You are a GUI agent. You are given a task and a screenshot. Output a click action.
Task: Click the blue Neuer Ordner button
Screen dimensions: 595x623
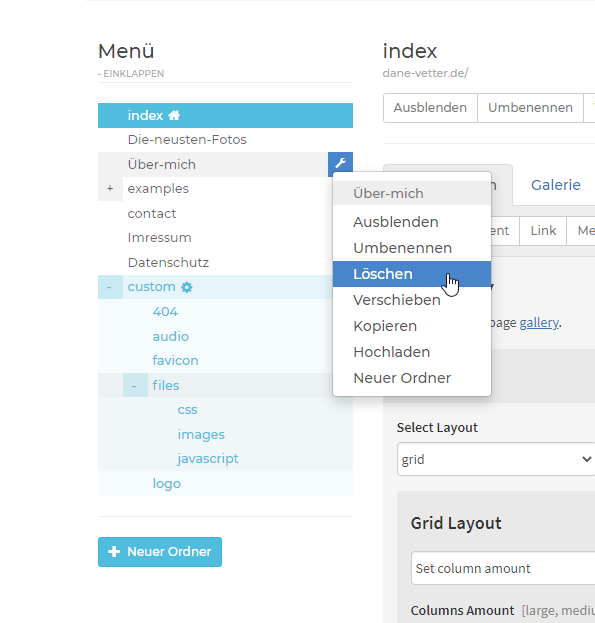coord(160,552)
